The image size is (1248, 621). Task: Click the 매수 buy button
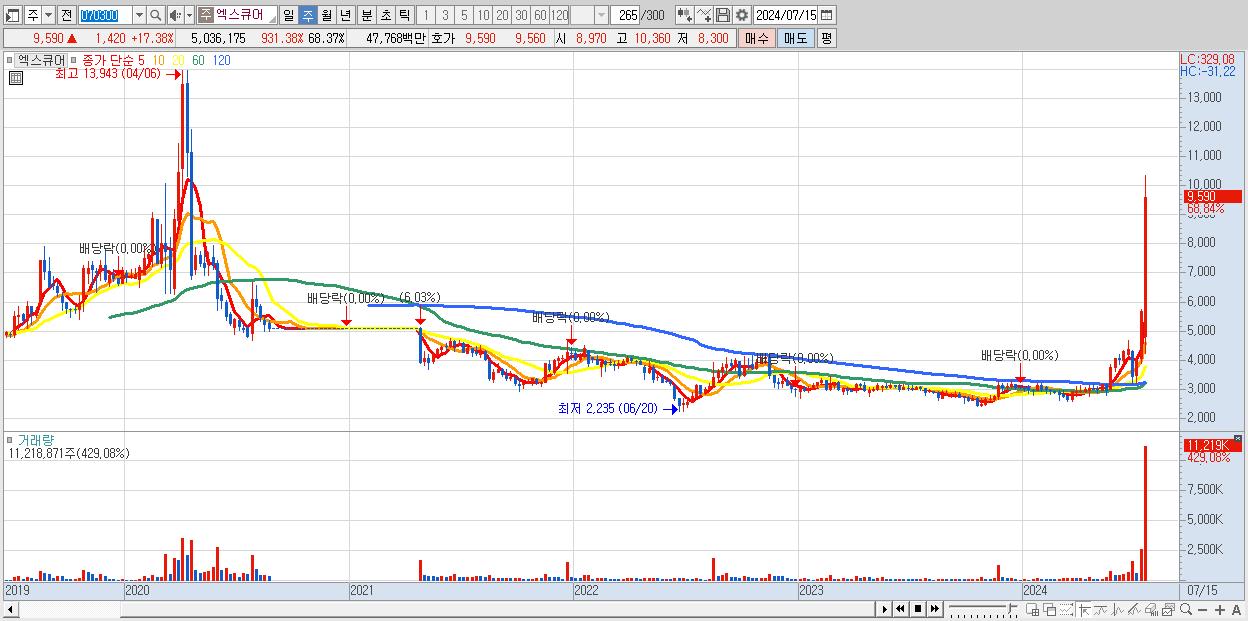pyautogui.click(x=756, y=38)
